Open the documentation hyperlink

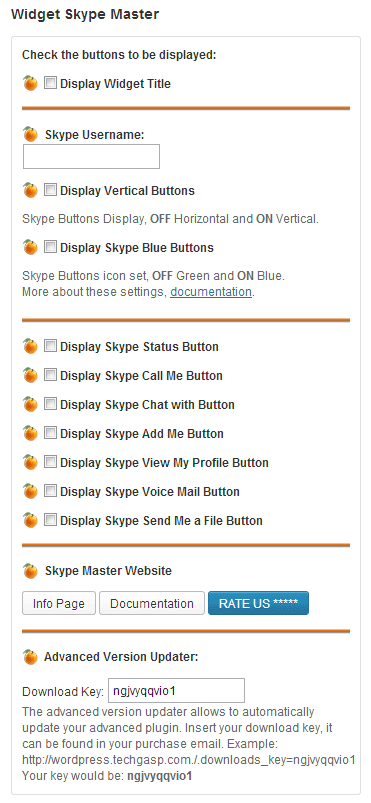(211, 292)
